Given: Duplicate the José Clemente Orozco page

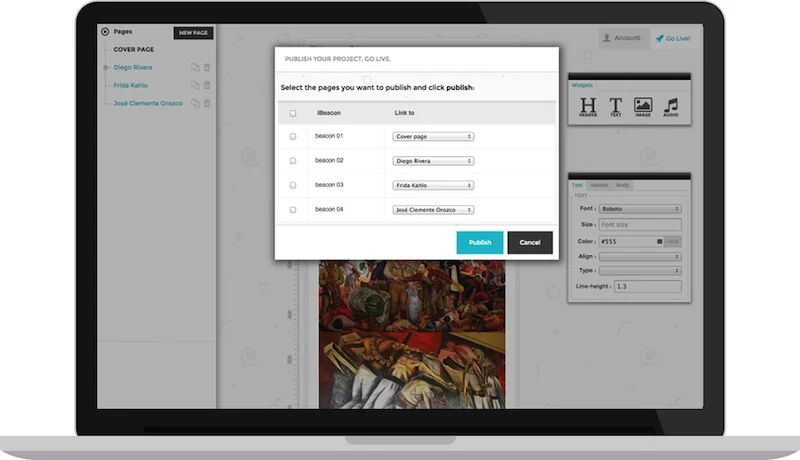Looking at the screenshot, I should click(x=195, y=103).
